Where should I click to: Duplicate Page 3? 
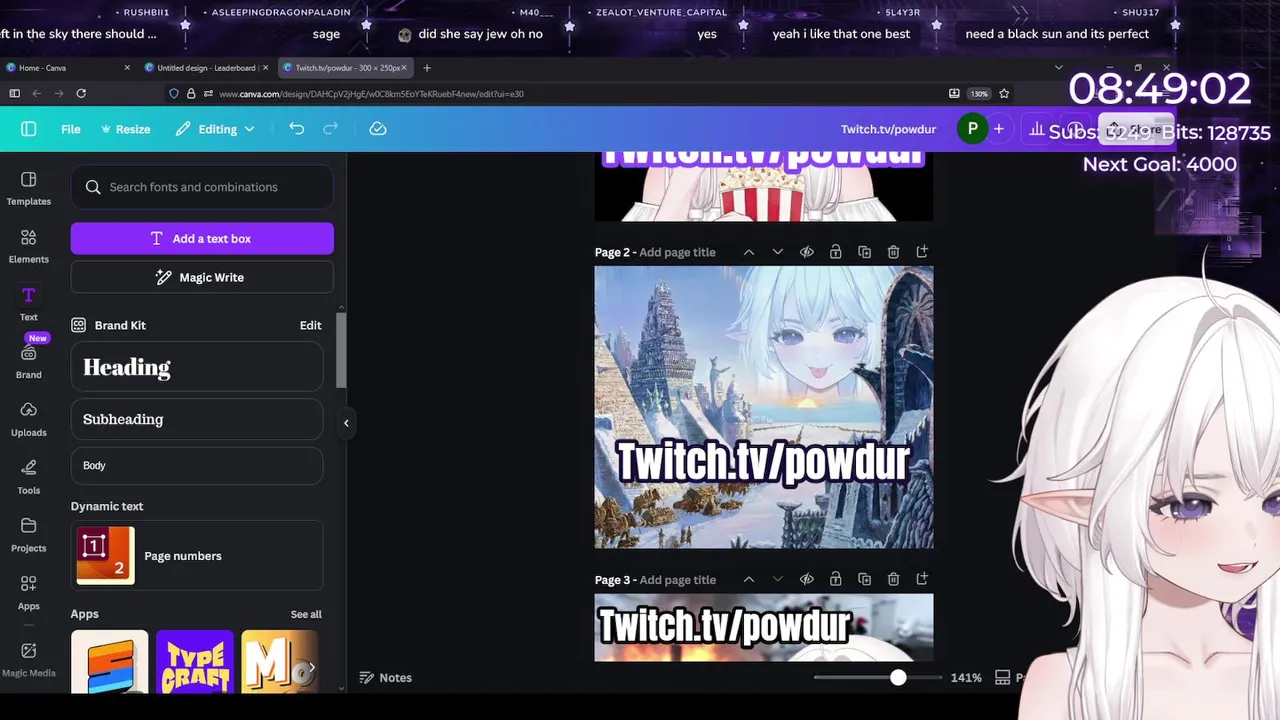(x=864, y=579)
